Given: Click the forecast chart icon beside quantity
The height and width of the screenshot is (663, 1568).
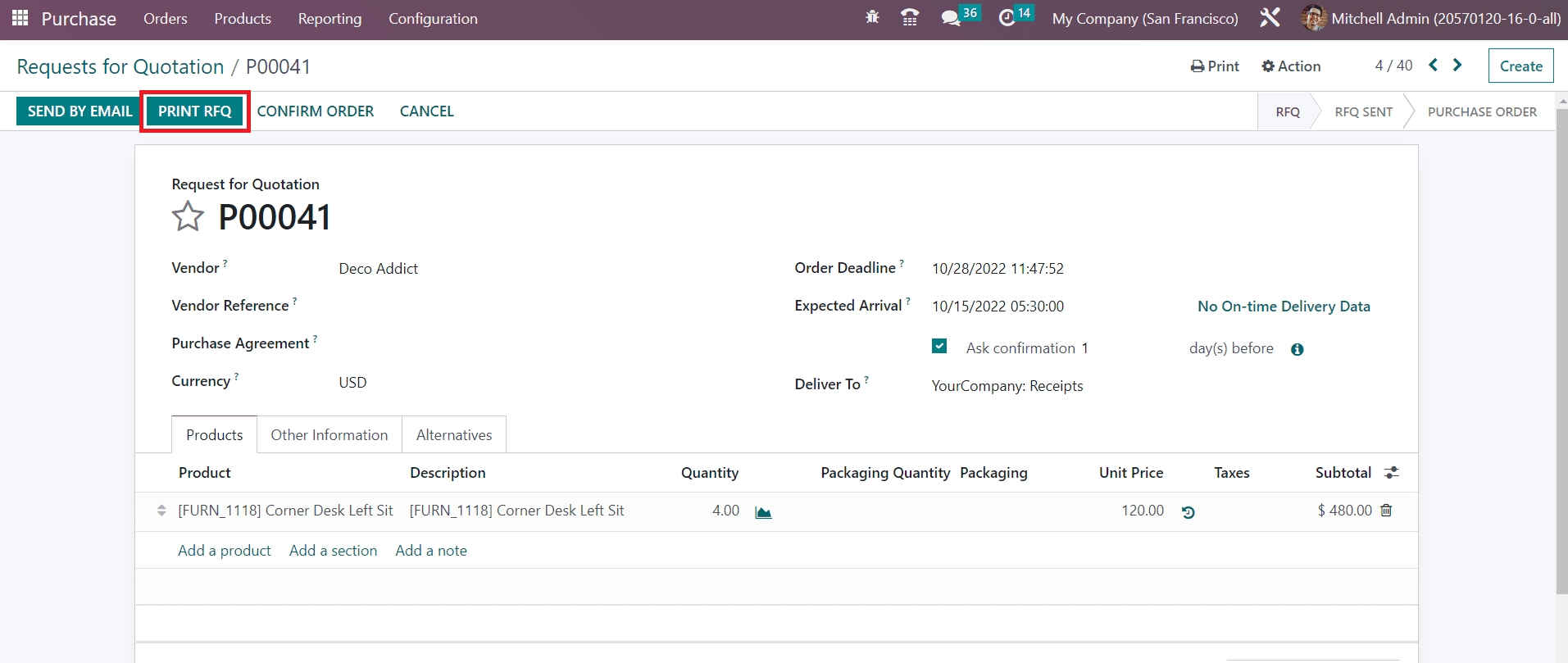Looking at the screenshot, I should 763,512.
